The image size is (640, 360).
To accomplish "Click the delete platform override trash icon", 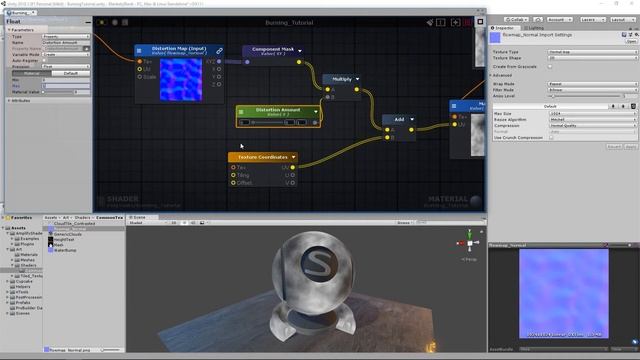I will tap(633, 106).
